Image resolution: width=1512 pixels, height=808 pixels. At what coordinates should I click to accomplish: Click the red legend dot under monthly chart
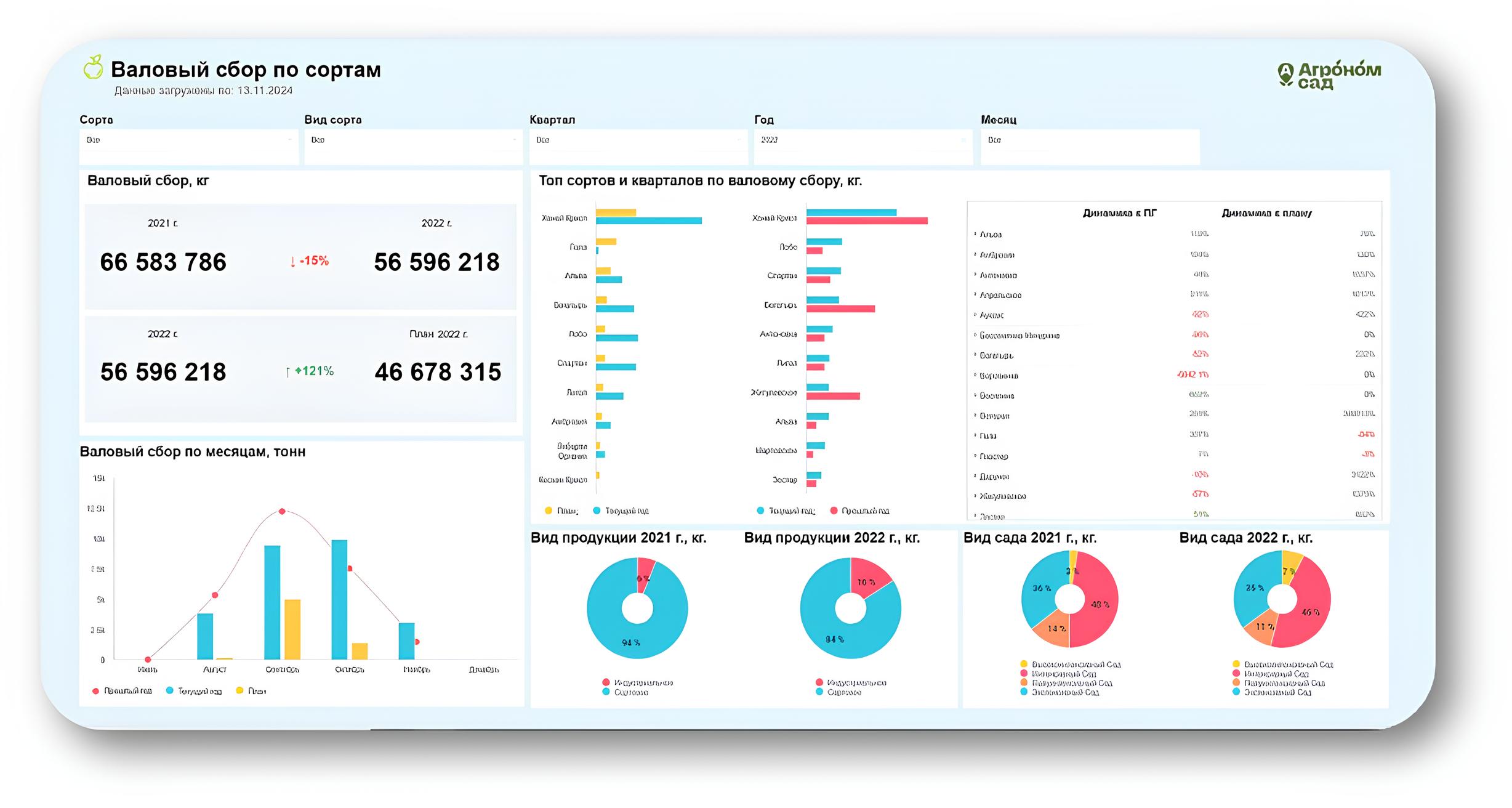pos(95,691)
